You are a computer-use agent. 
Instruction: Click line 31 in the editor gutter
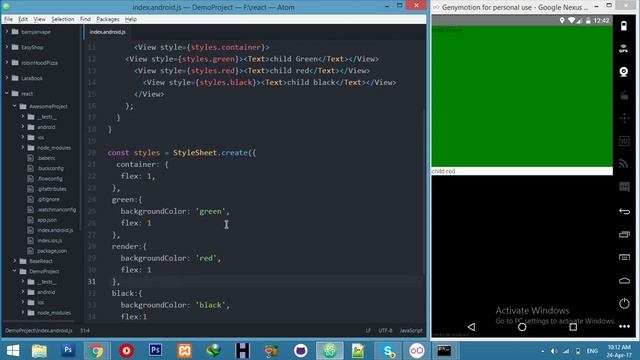tap(91, 281)
